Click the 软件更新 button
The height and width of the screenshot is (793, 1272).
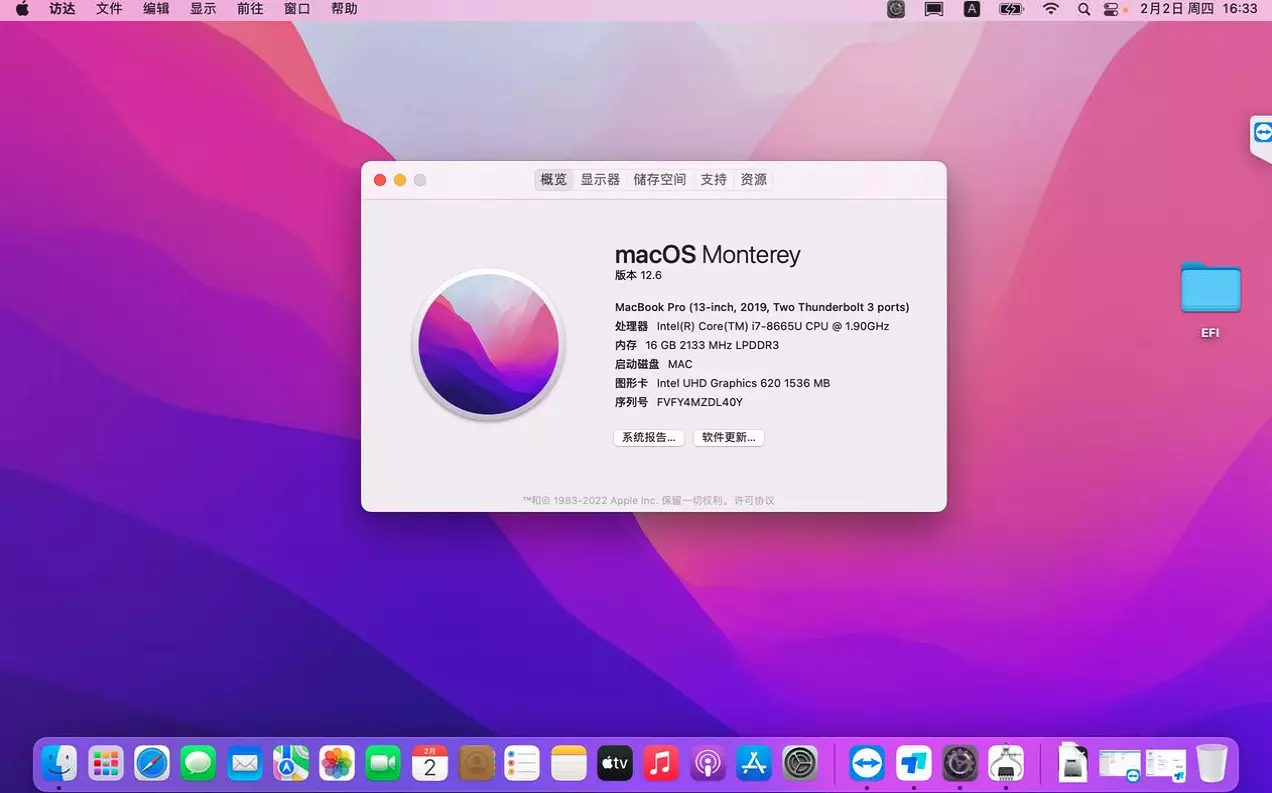click(728, 437)
